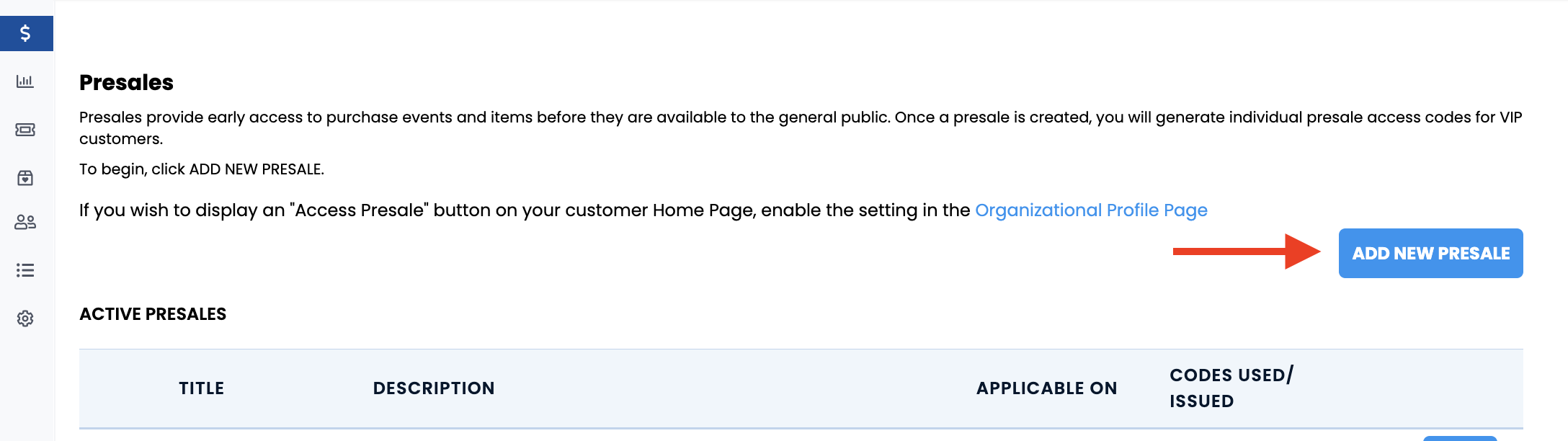Click the Presales page heading
This screenshot has width=1568, height=441.
pyautogui.click(x=126, y=82)
